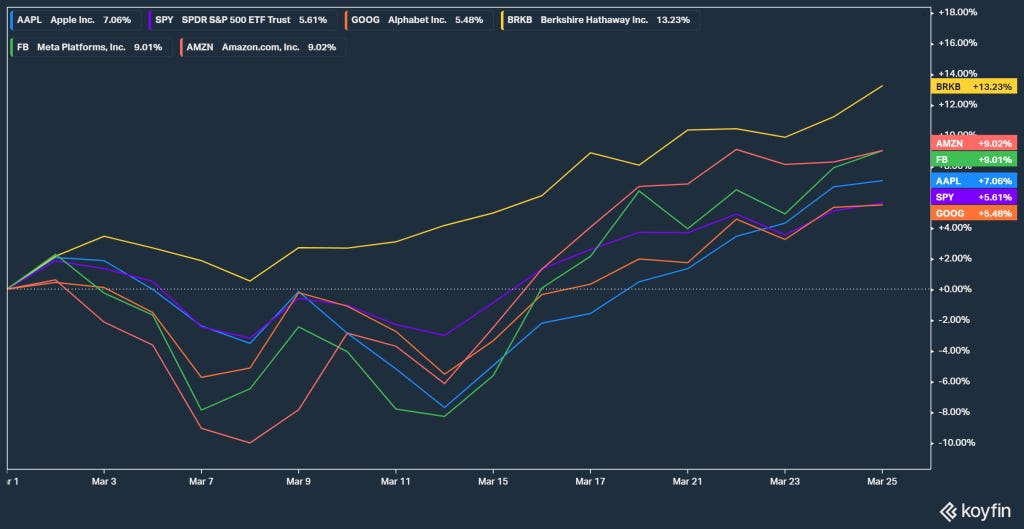Select the FB Meta Platforms legend entry

[x=91, y=47]
